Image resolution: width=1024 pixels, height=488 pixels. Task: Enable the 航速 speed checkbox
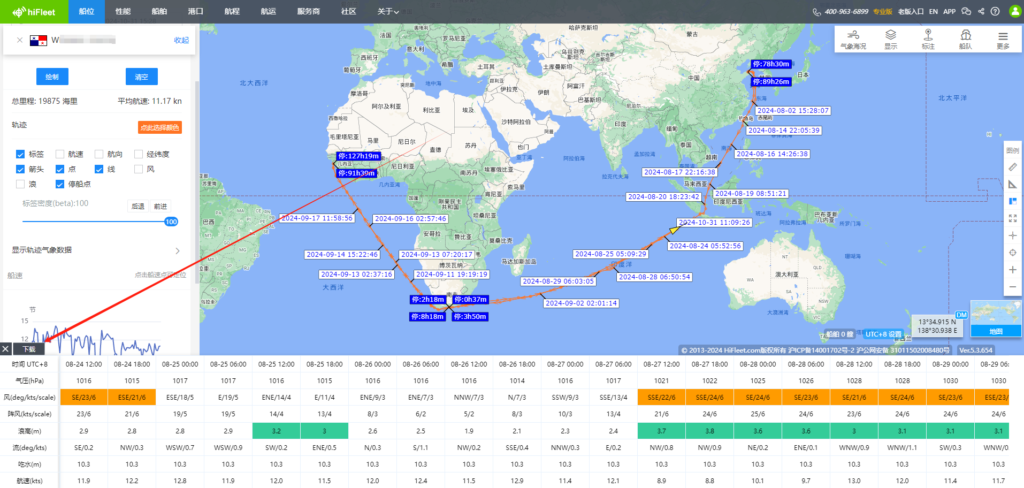point(59,154)
